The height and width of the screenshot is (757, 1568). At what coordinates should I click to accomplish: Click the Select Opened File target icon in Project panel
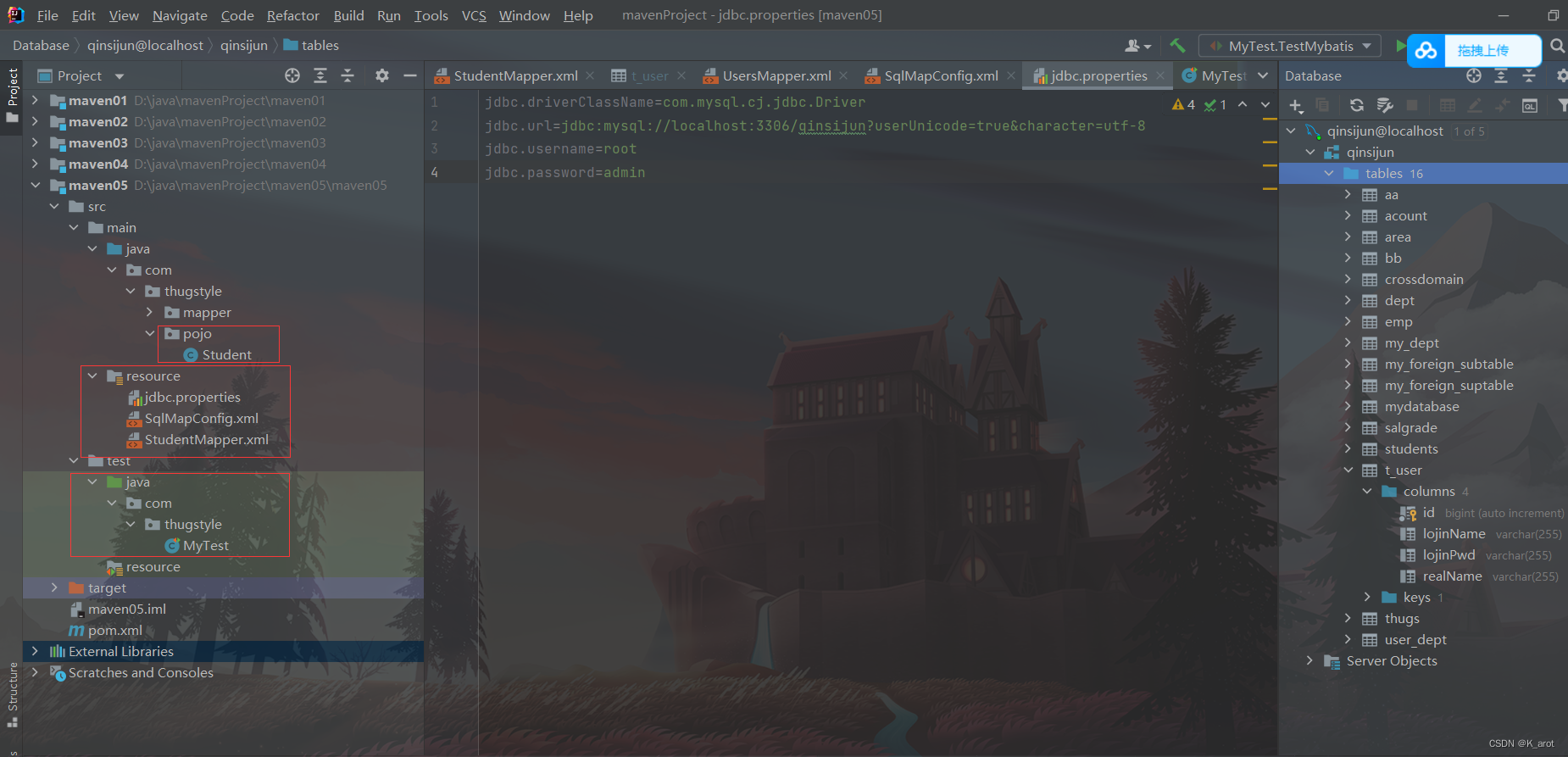pyautogui.click(x=292, y=75)
